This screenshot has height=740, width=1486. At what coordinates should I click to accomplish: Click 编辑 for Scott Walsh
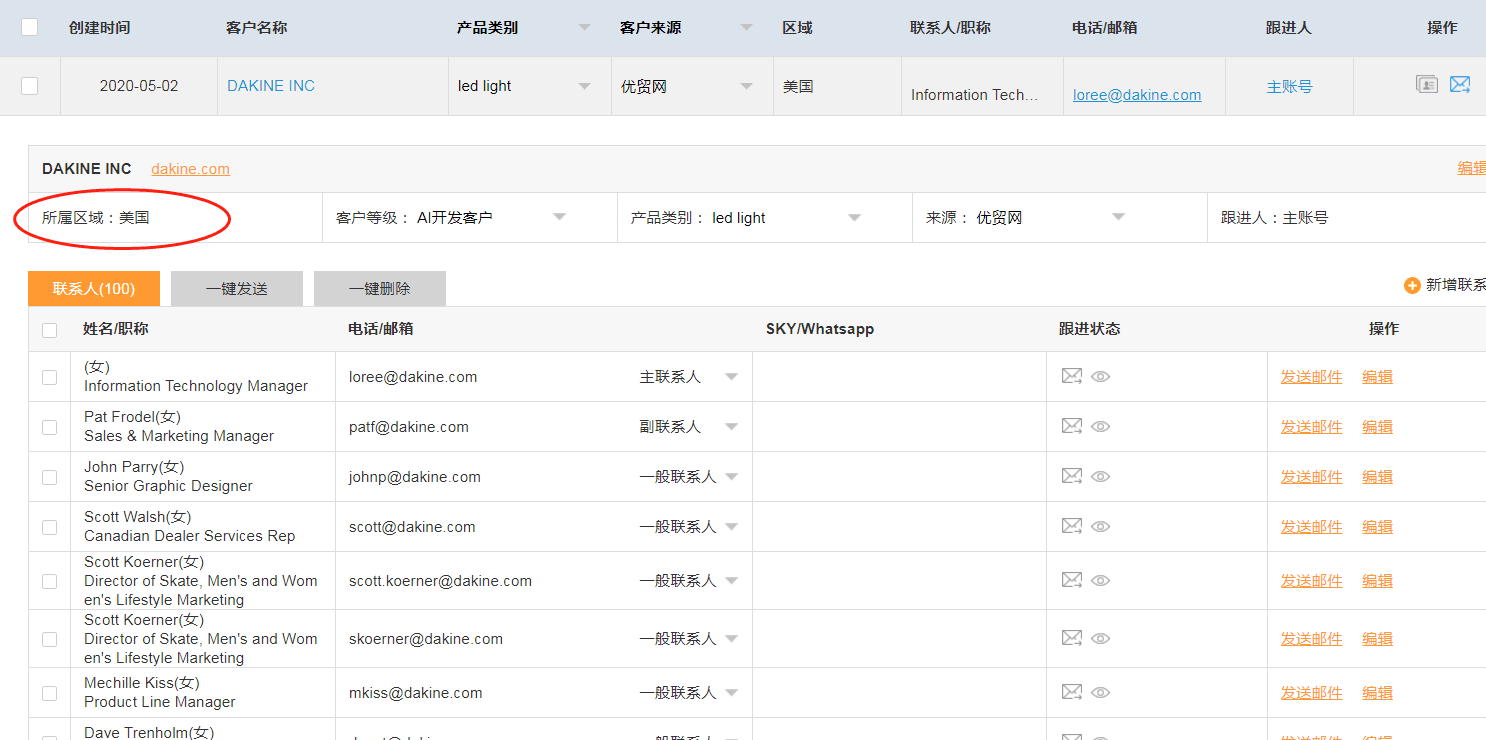pos(1378,527)
